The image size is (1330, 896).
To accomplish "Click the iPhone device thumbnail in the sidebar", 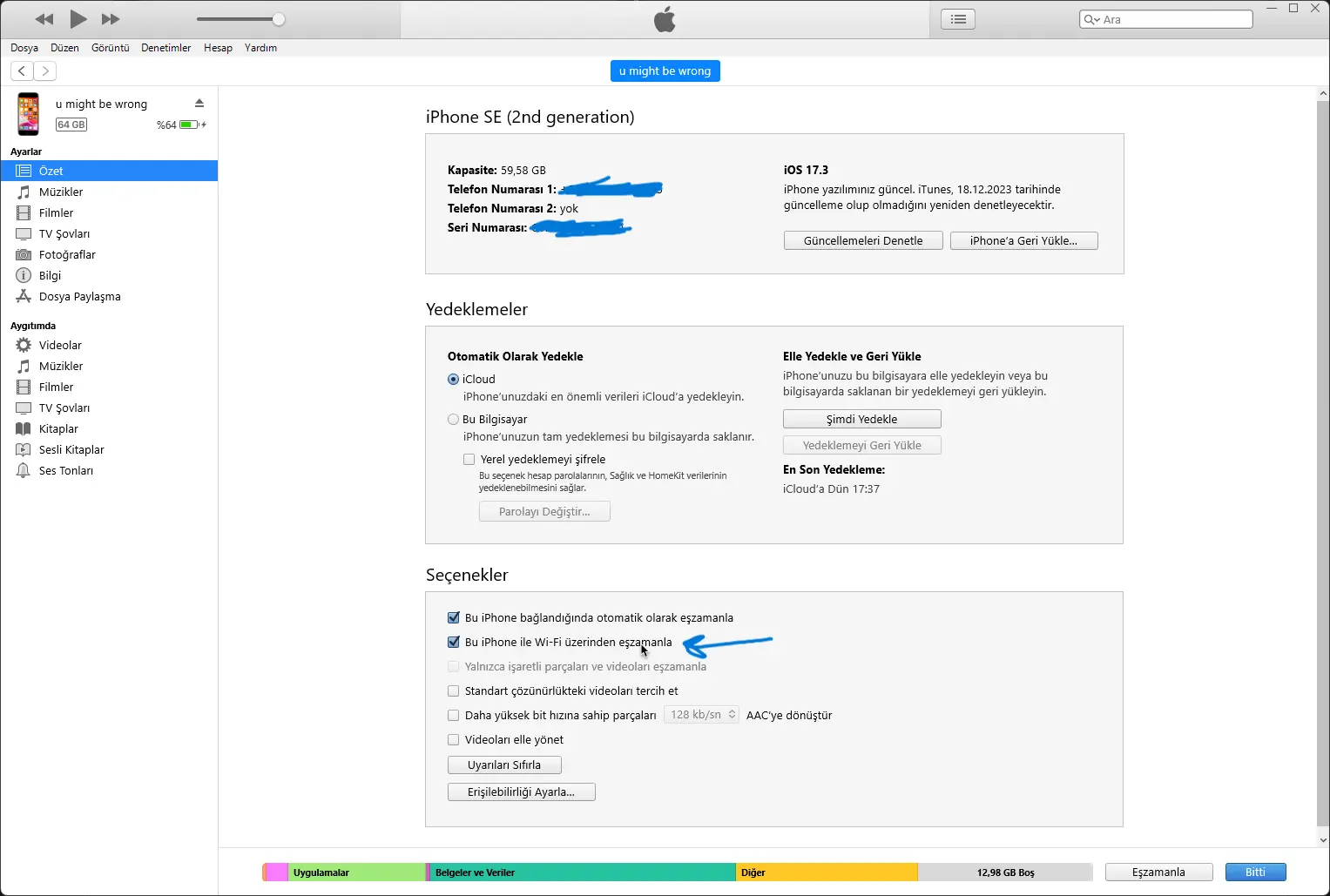I will (x=29, y=114).
